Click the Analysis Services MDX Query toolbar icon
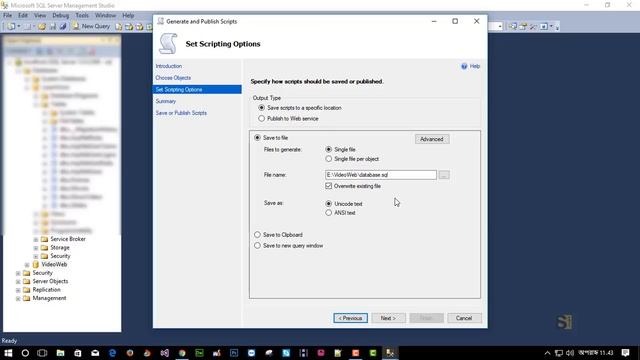This screenshot has width=640, height=360. click(x=129, y=27)
